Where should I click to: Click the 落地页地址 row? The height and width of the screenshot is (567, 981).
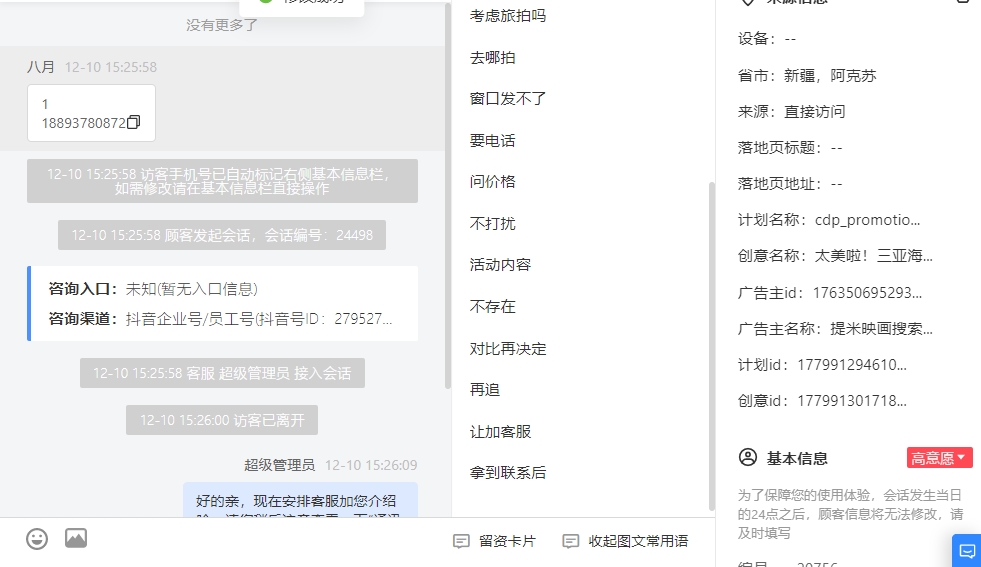(x=790, y=184)
